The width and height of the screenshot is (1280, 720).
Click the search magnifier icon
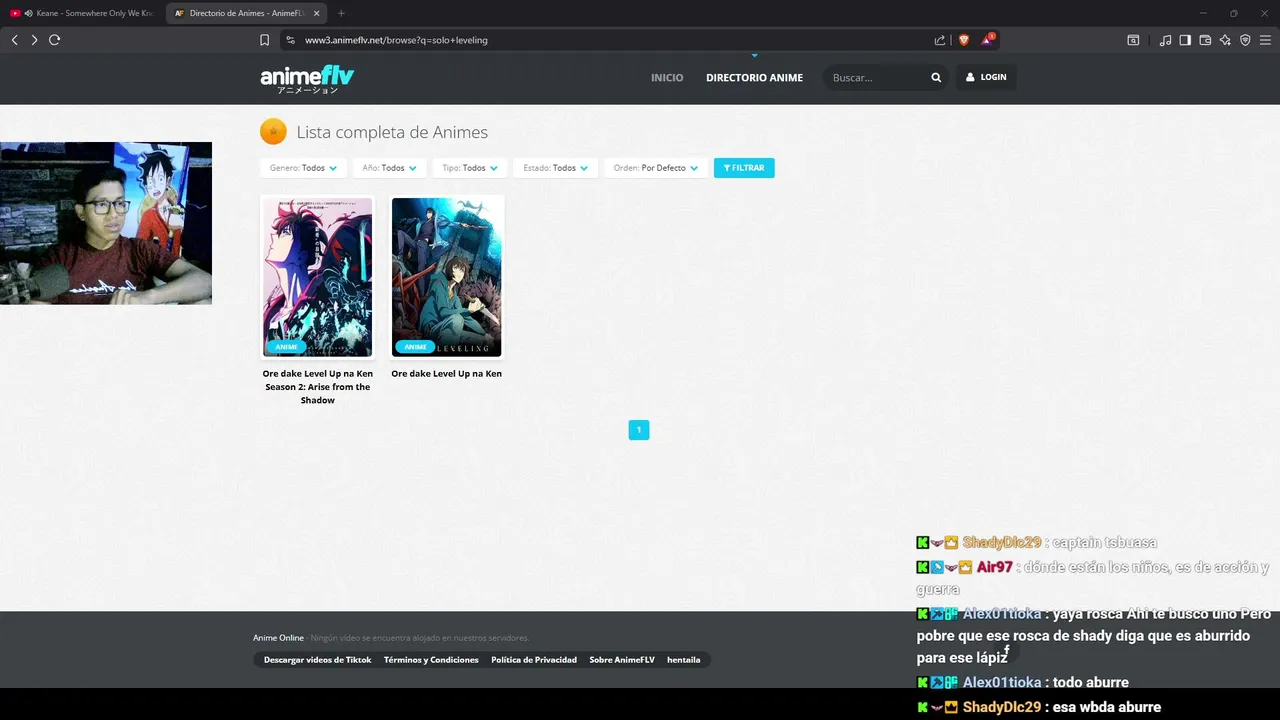(x=936, y=77)
